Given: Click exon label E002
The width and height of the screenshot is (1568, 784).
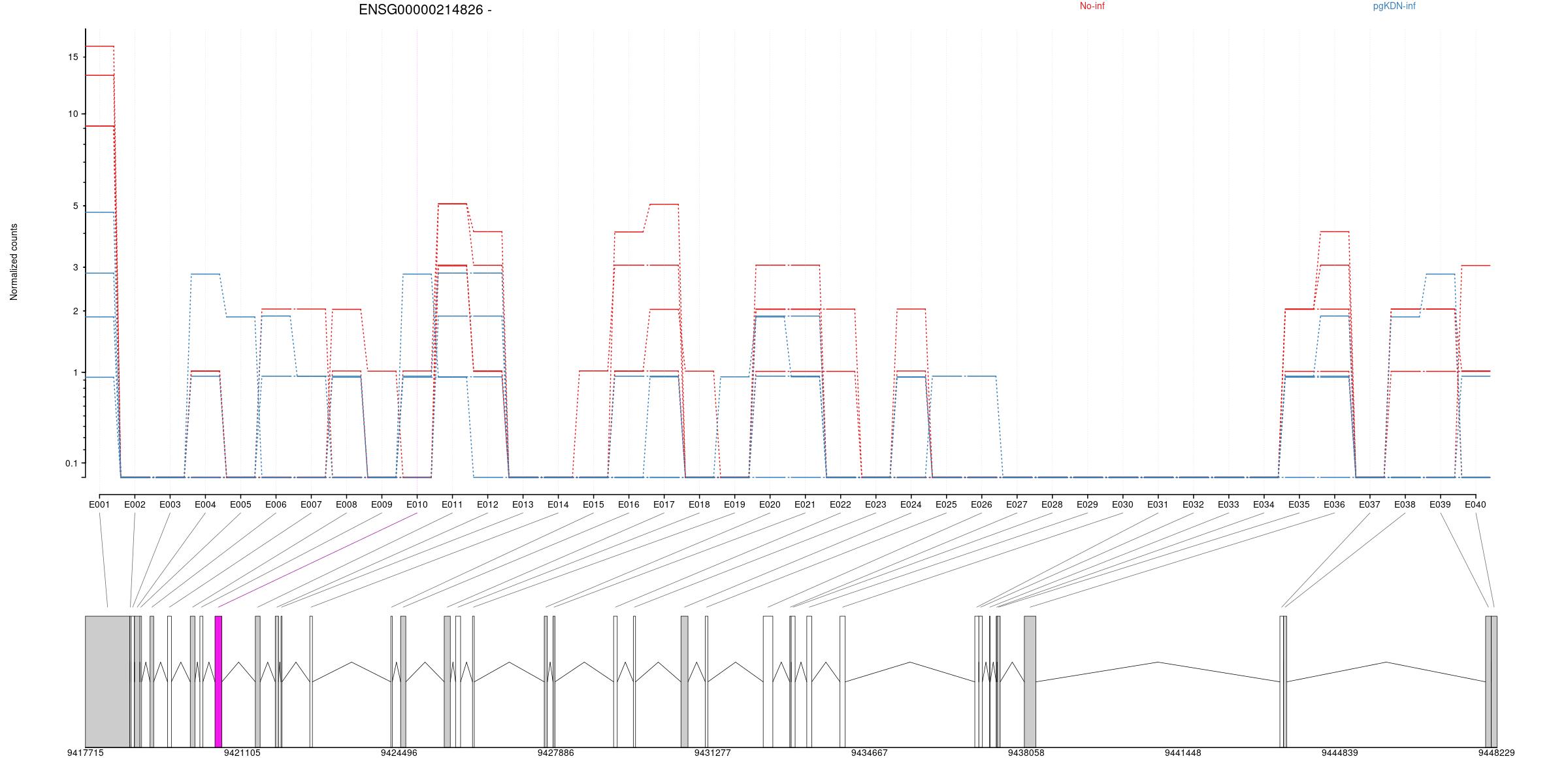Looking at the screenshot, I should pyautogui.click(x=135, y=504).
